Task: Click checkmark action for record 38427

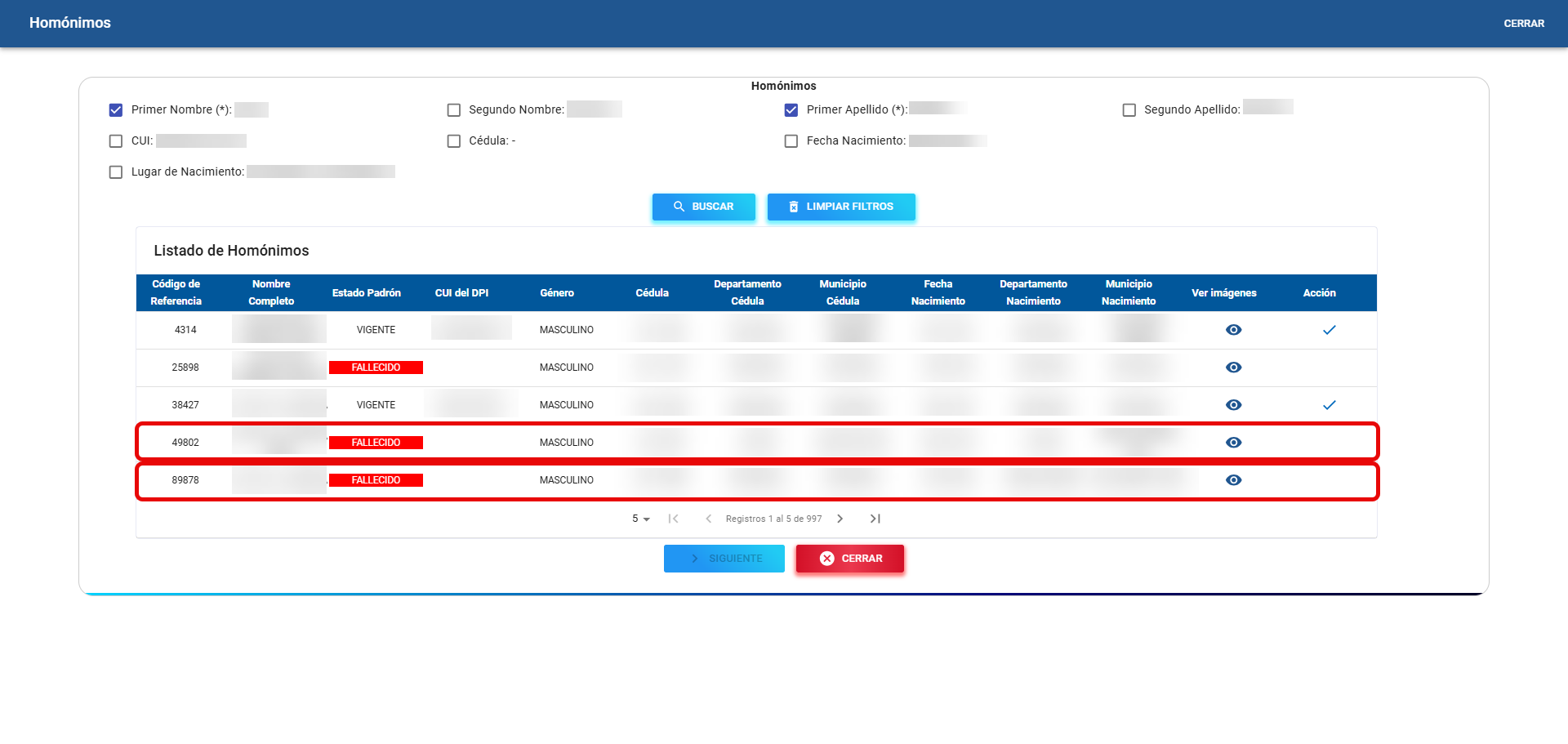Action: [x=1329, y=405]
